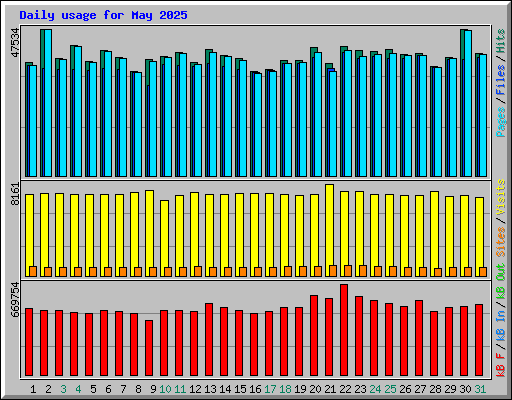This screenshot has width=512, height=400.
Task: Click the 'Hits' legend label
Action: 501,41
